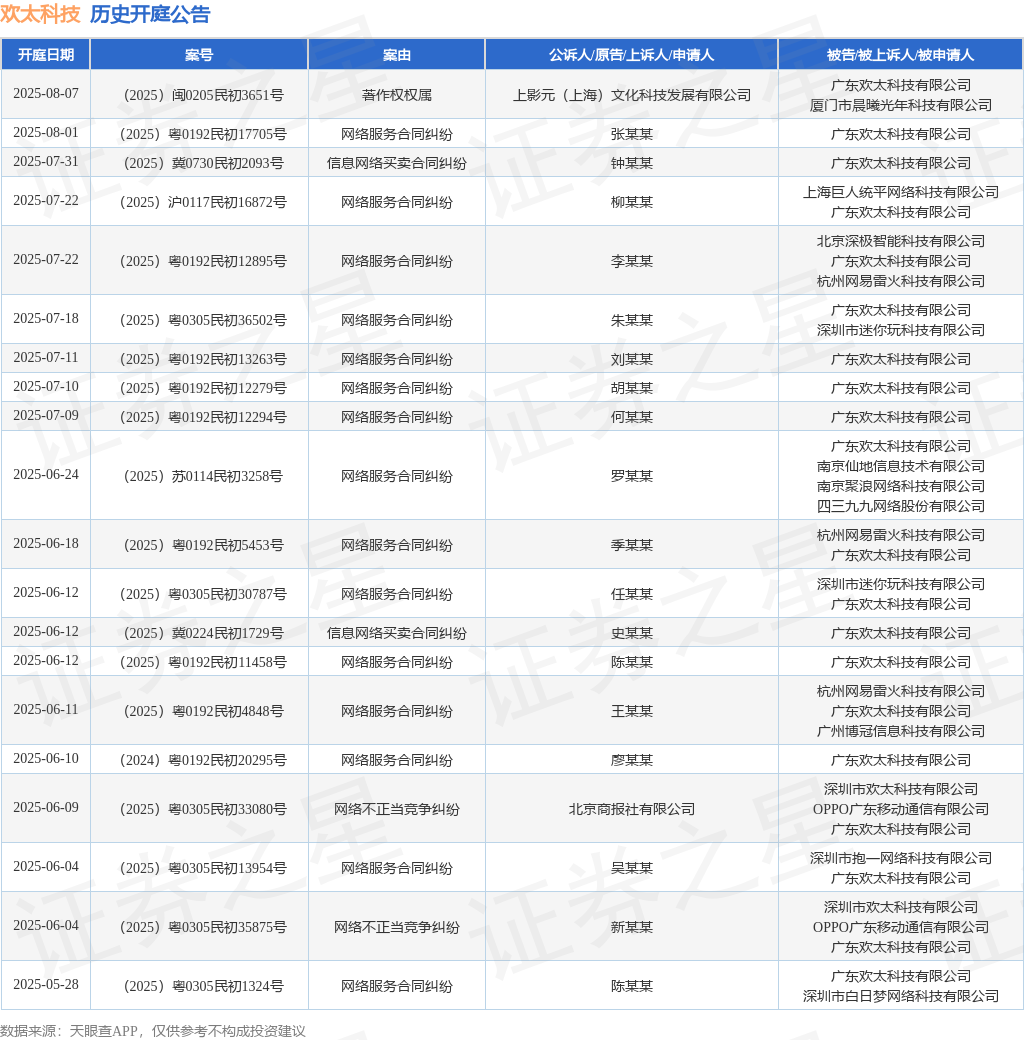The height and width of the screenshot is (1040, 1024).
Task: Click plaintiff 季某某
Action: tap(631, 545)
